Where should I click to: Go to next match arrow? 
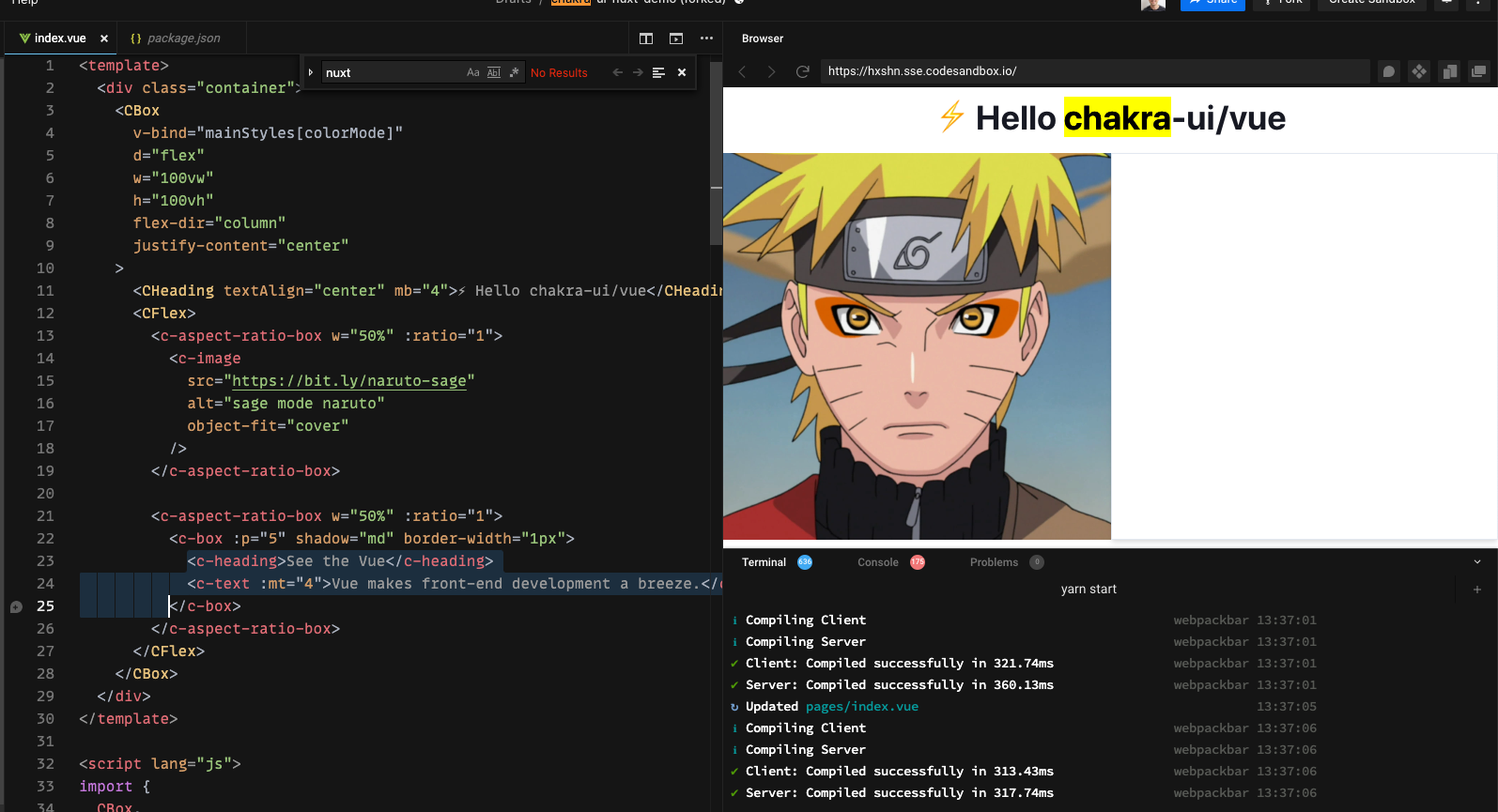[x=638, y=72]
